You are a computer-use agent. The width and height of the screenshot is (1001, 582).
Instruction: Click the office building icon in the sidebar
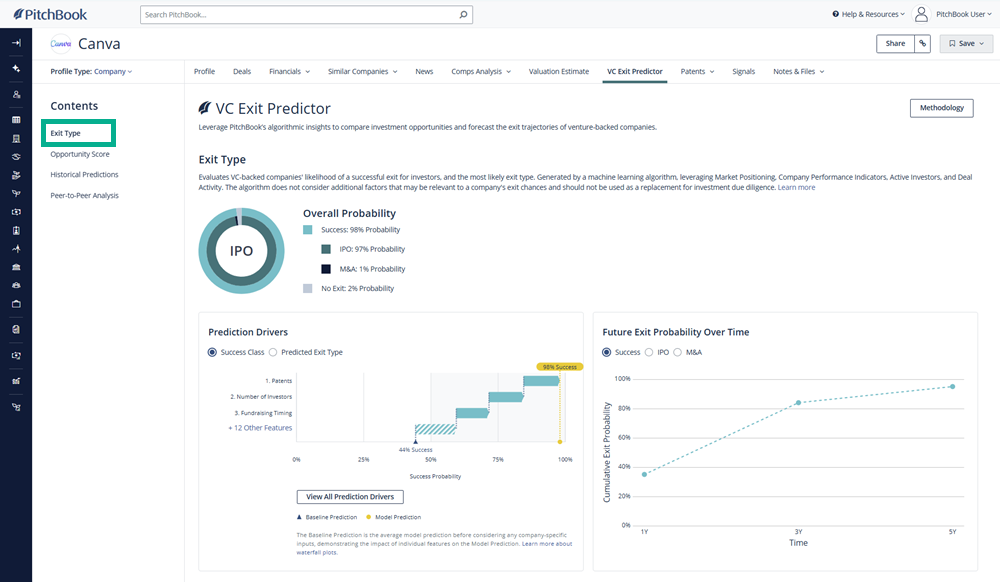pos(16,138)
